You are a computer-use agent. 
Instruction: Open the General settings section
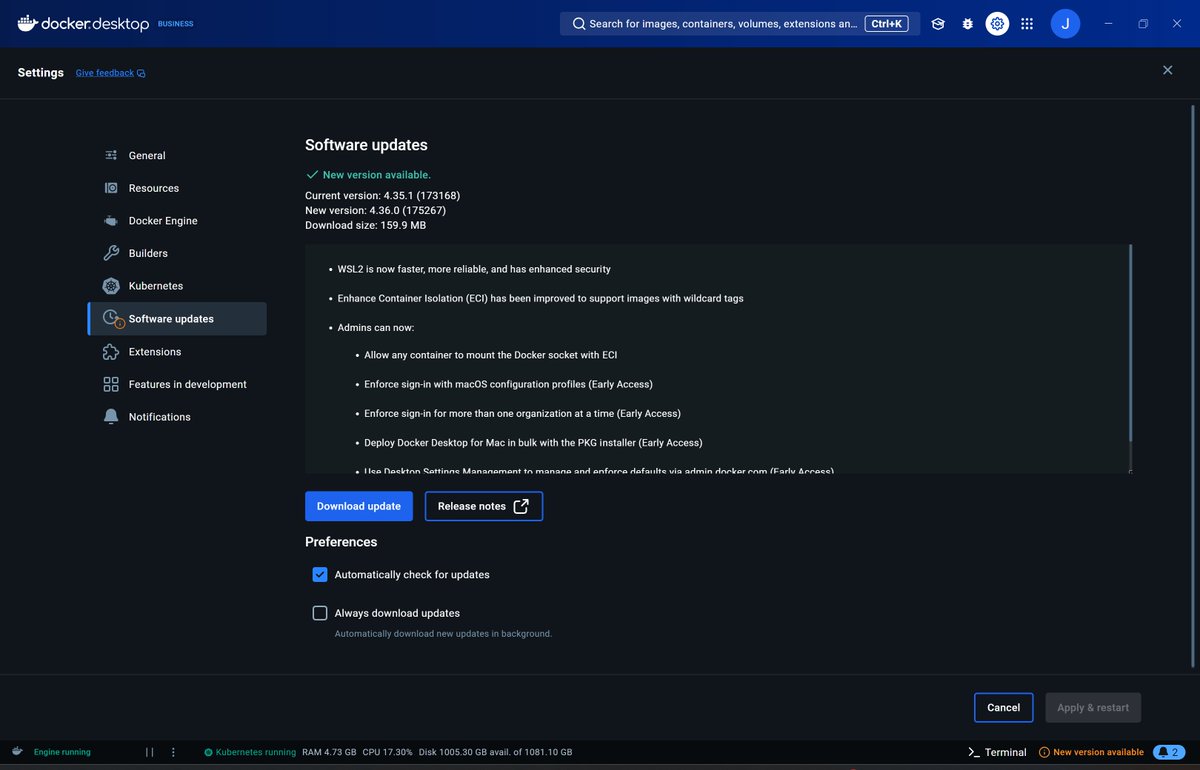point(177,155)
